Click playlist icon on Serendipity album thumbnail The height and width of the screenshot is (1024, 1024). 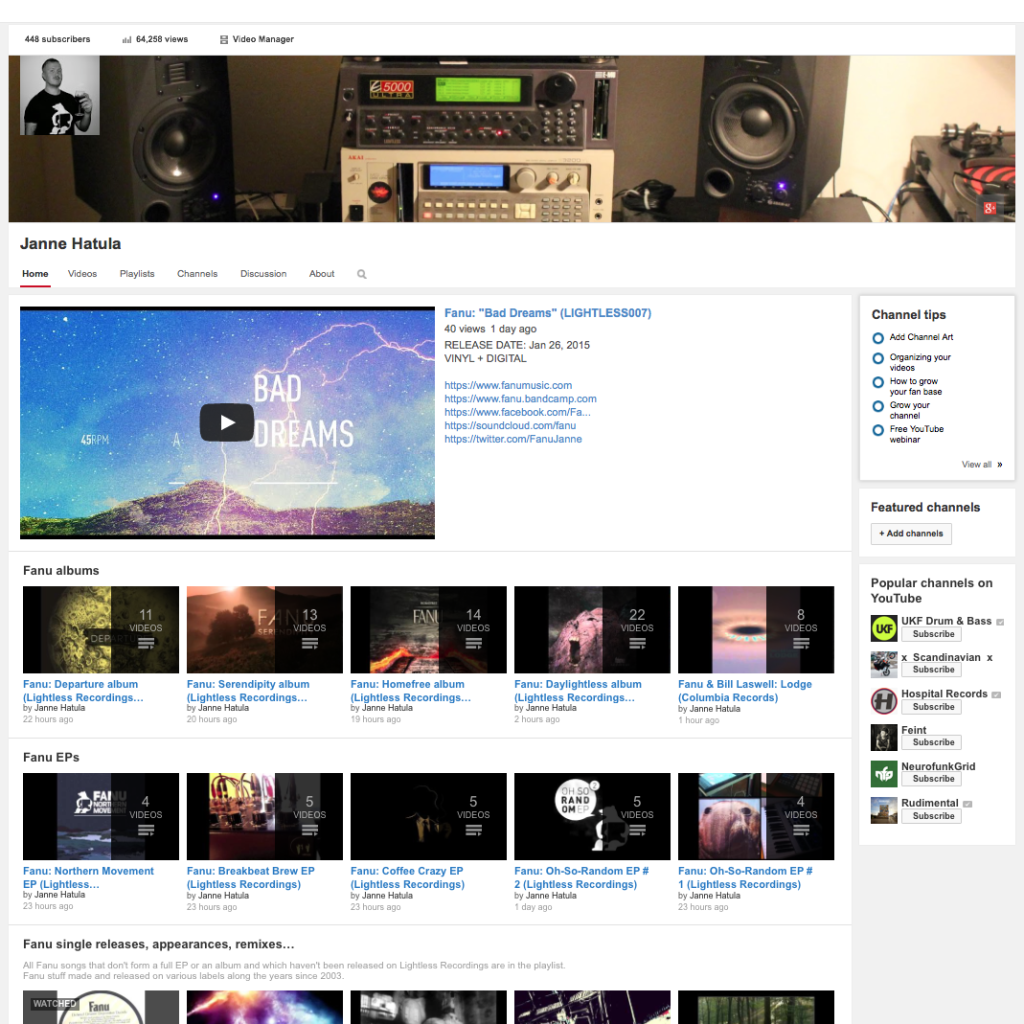310,643
